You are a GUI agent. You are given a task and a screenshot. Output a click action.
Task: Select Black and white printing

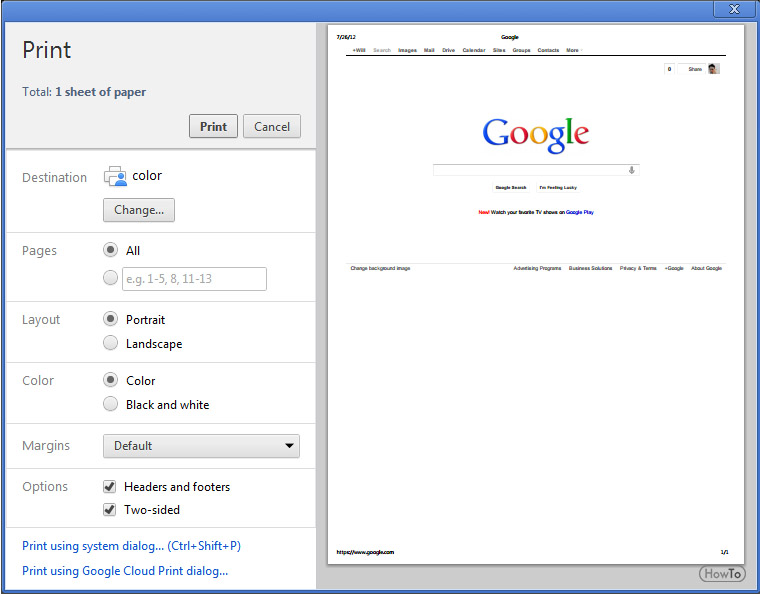click(x=111, y=404)
